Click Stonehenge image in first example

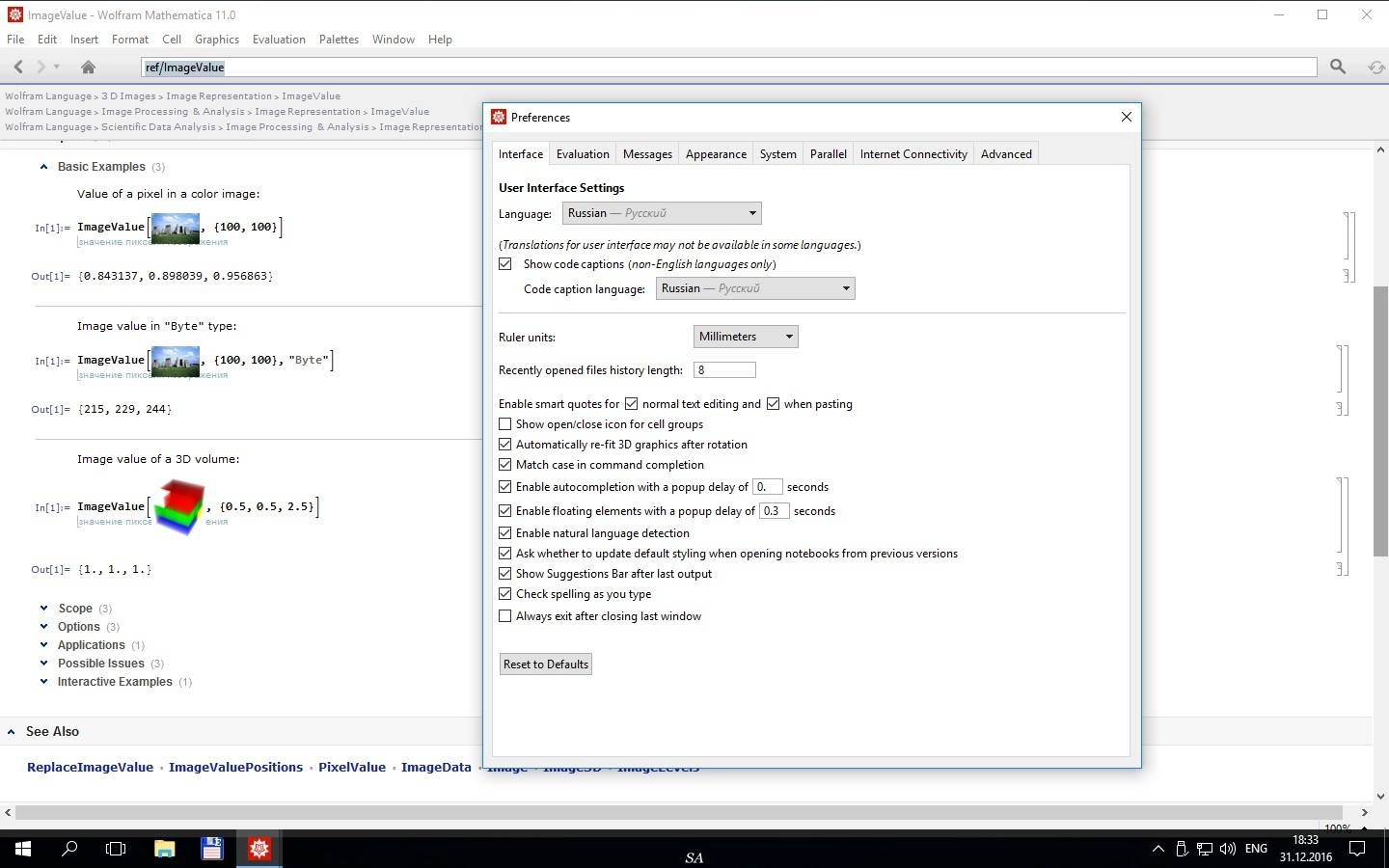click(x=176, y=229)
